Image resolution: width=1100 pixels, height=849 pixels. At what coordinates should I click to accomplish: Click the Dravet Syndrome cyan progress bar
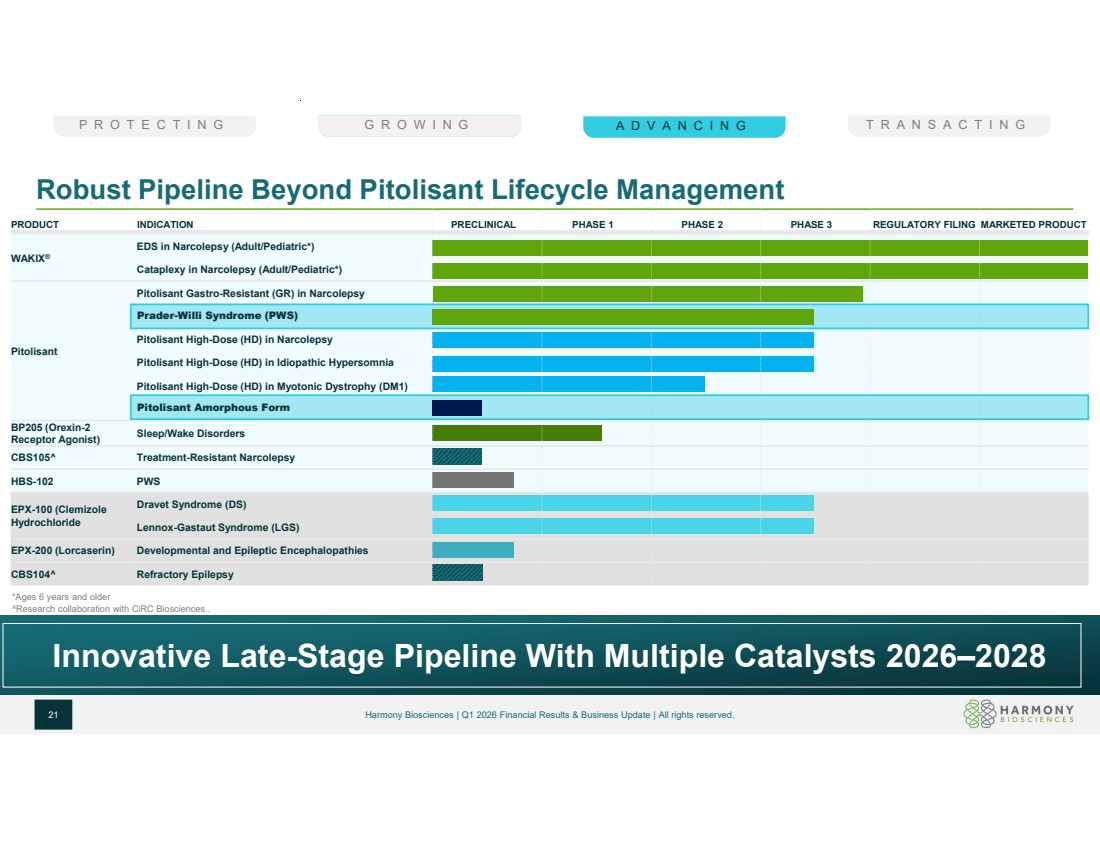point(623,503)
